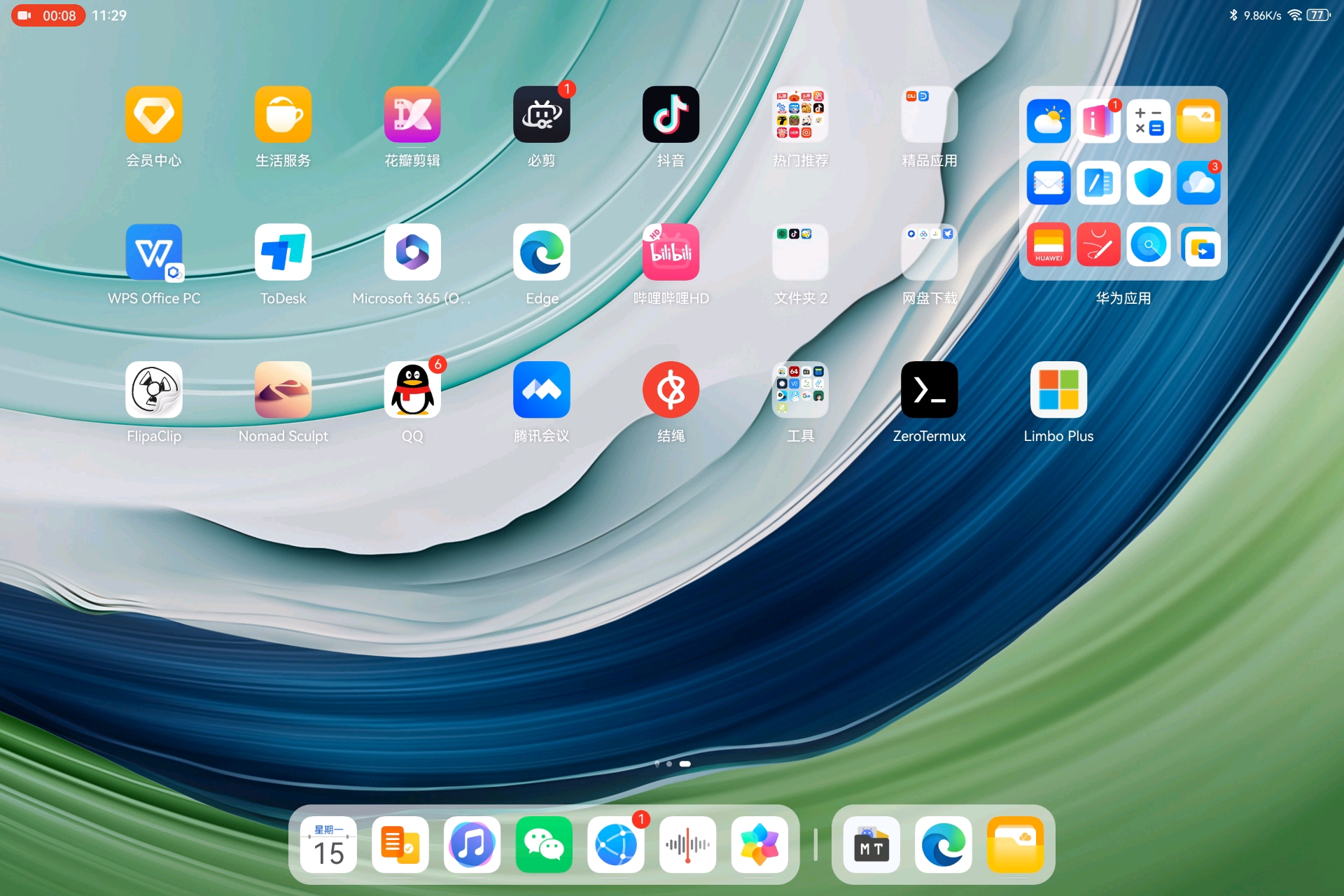Tap the 11:29 clock in status bar
The height and width of the screenshot is (896, 1344).
coord(109,15)
